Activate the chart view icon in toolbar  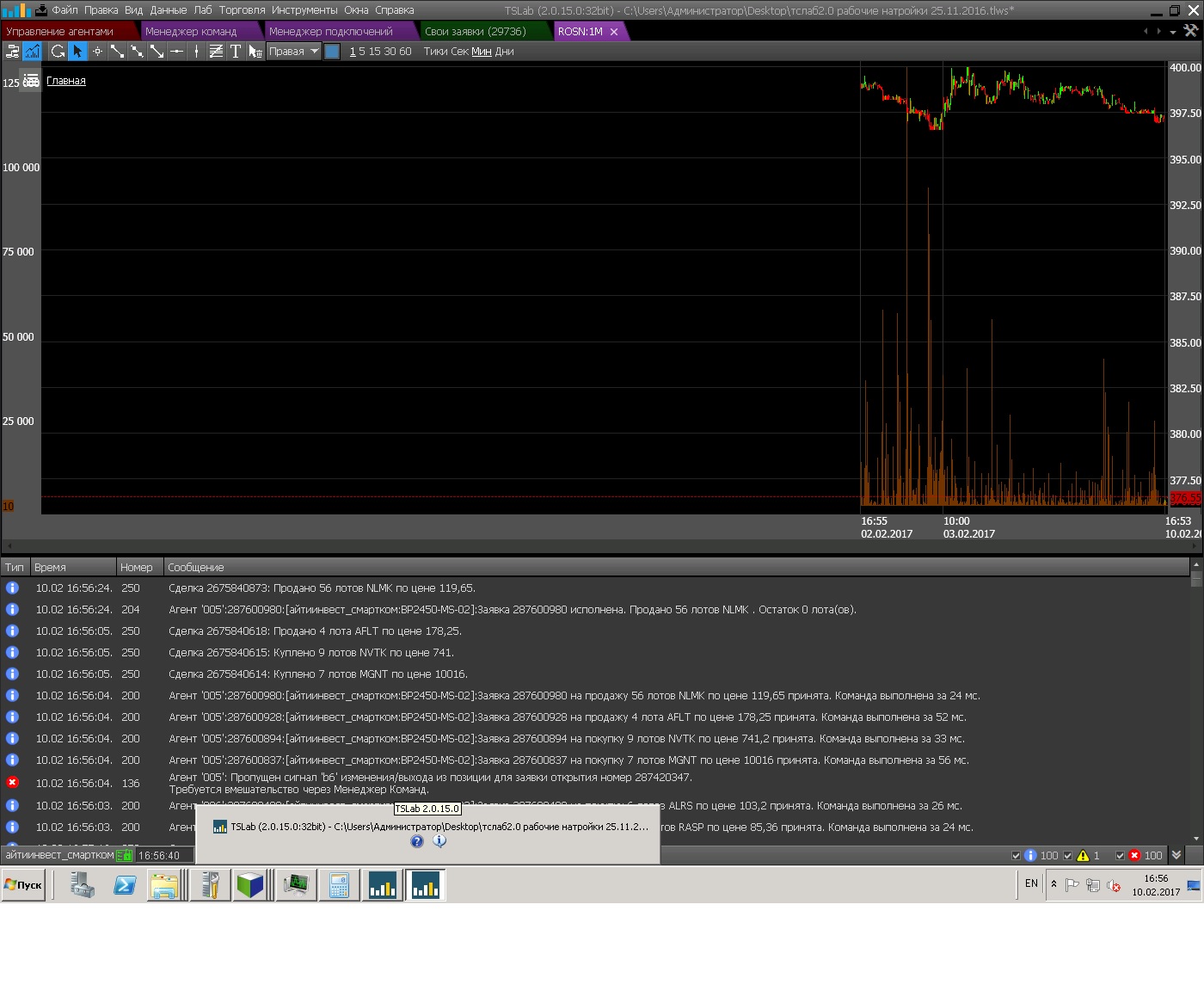click(x=32, y=52)
